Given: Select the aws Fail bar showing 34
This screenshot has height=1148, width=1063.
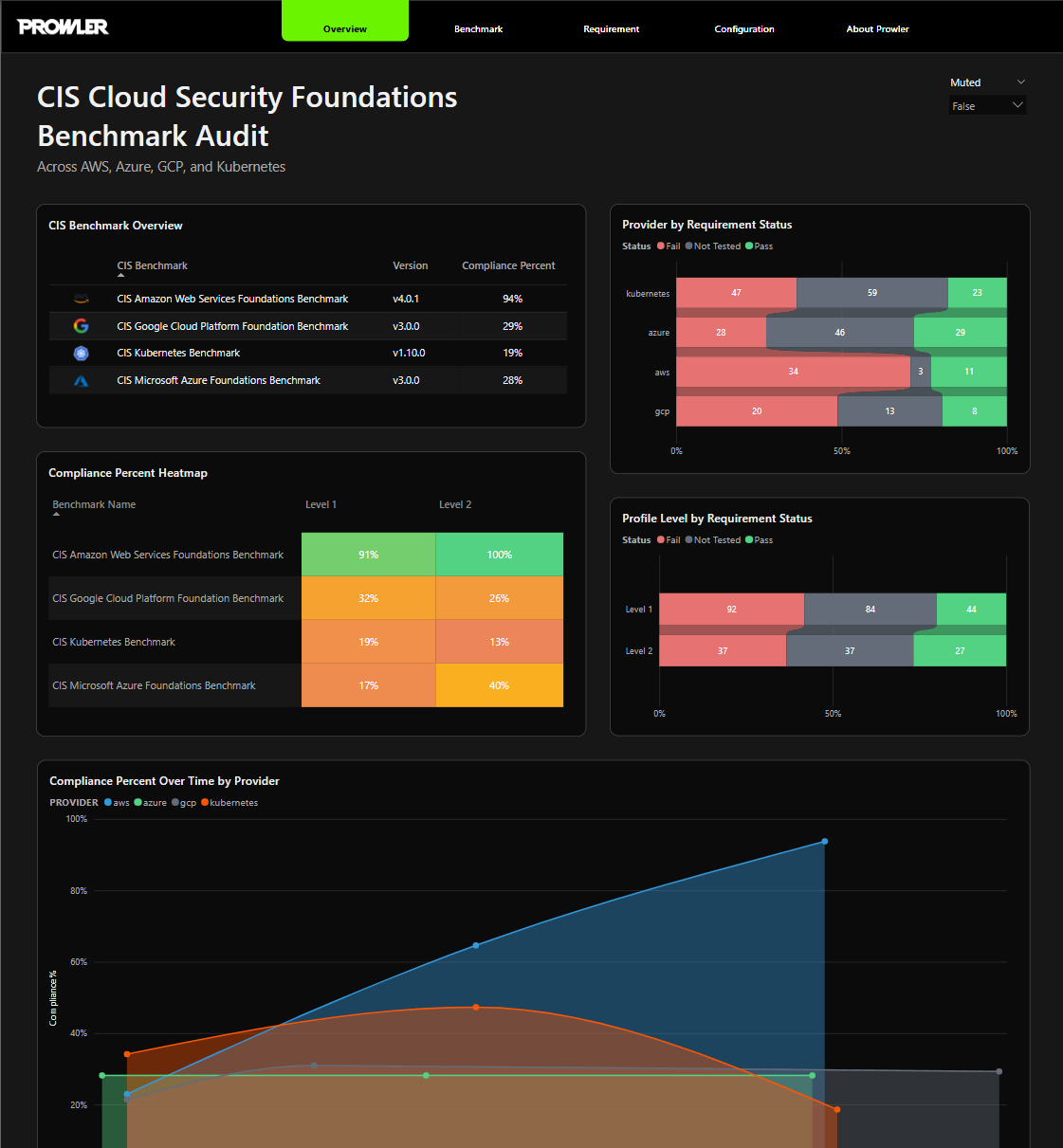Looking at the screenshot, I should 794,372.
